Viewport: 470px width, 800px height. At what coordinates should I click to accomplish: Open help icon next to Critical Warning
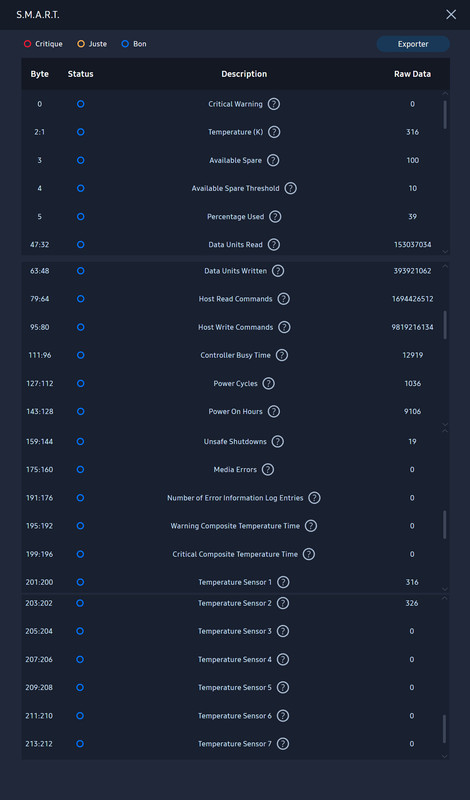(x=274, y=104)
